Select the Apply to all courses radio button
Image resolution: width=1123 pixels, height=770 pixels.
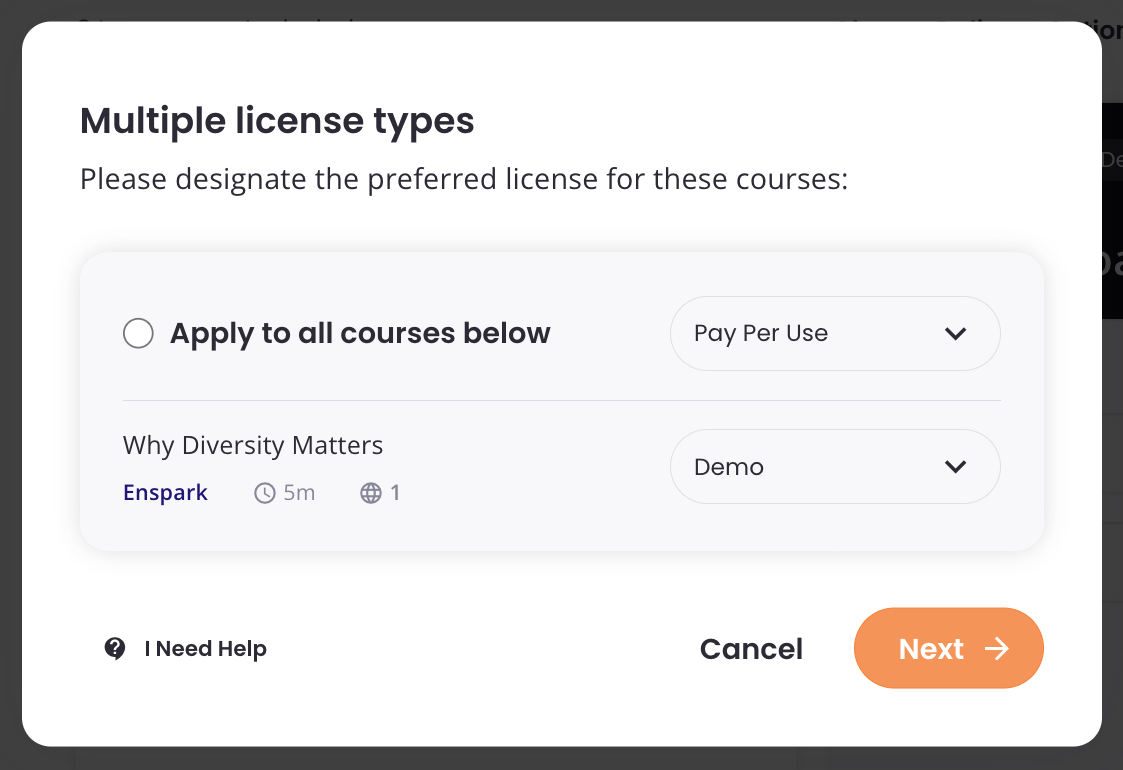[x=138, y=333]
